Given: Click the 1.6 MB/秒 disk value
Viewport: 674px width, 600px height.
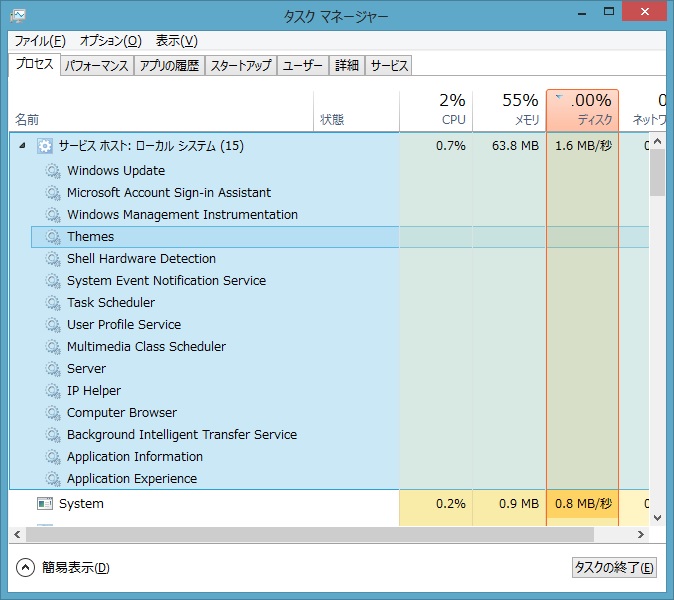Looking at the screenshot, I should [583, 146].
